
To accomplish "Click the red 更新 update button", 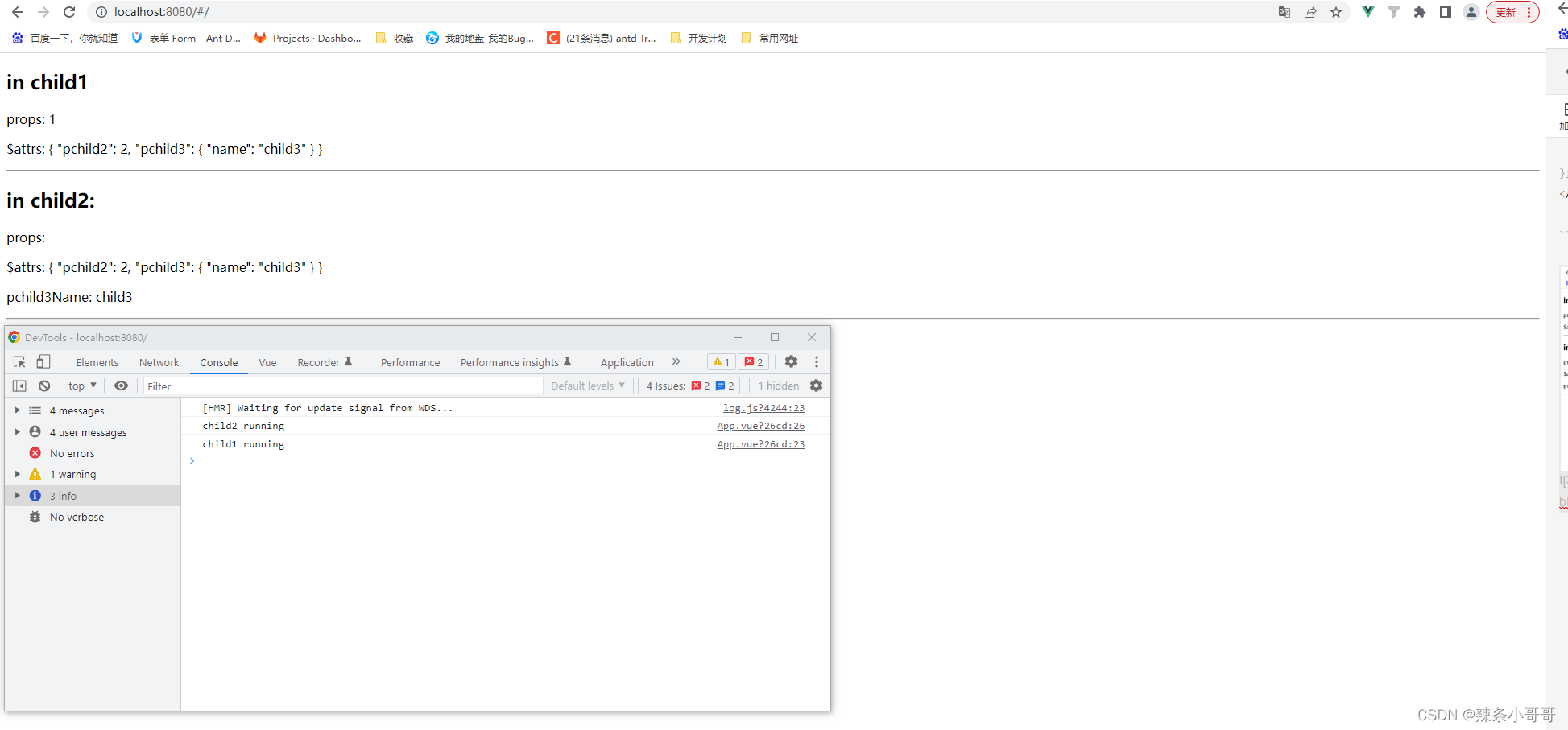I will click(x=1512, y=12).
